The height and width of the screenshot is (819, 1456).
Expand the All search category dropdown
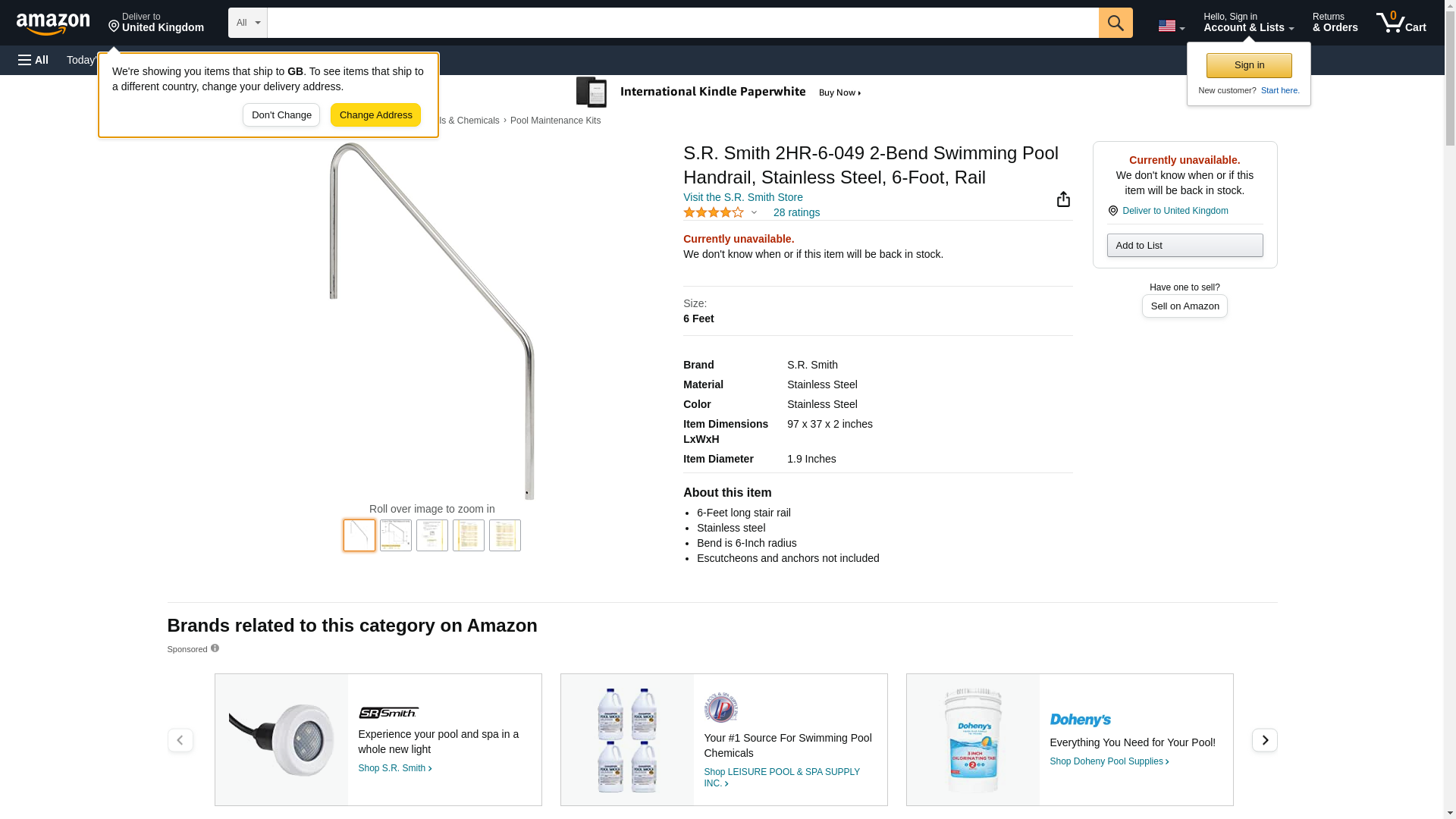(x=247, y=23)
